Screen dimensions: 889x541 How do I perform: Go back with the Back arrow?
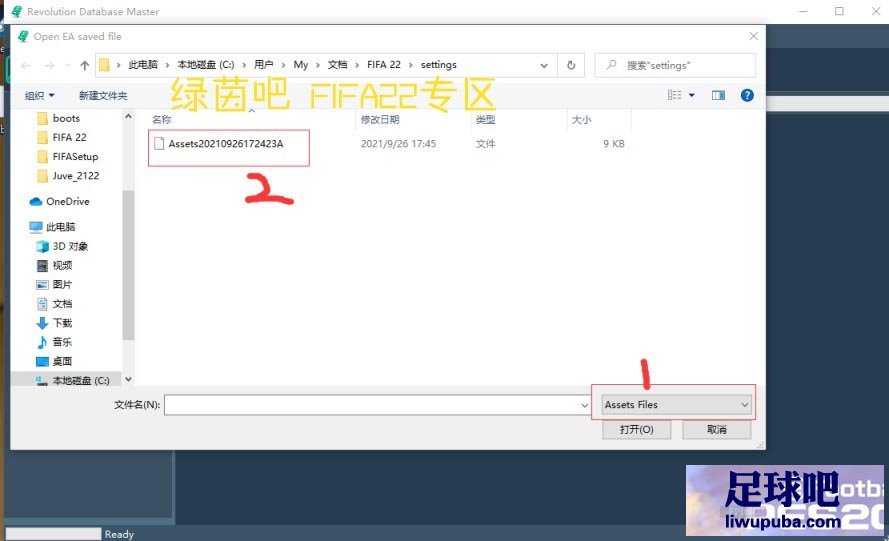coord(26,66)
